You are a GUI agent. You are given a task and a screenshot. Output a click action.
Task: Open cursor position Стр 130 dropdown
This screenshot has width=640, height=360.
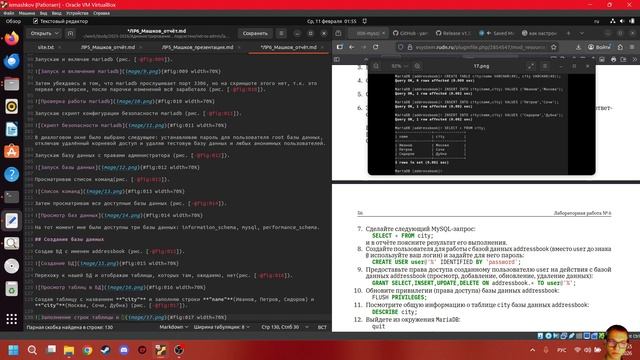(x=284, y=327)
